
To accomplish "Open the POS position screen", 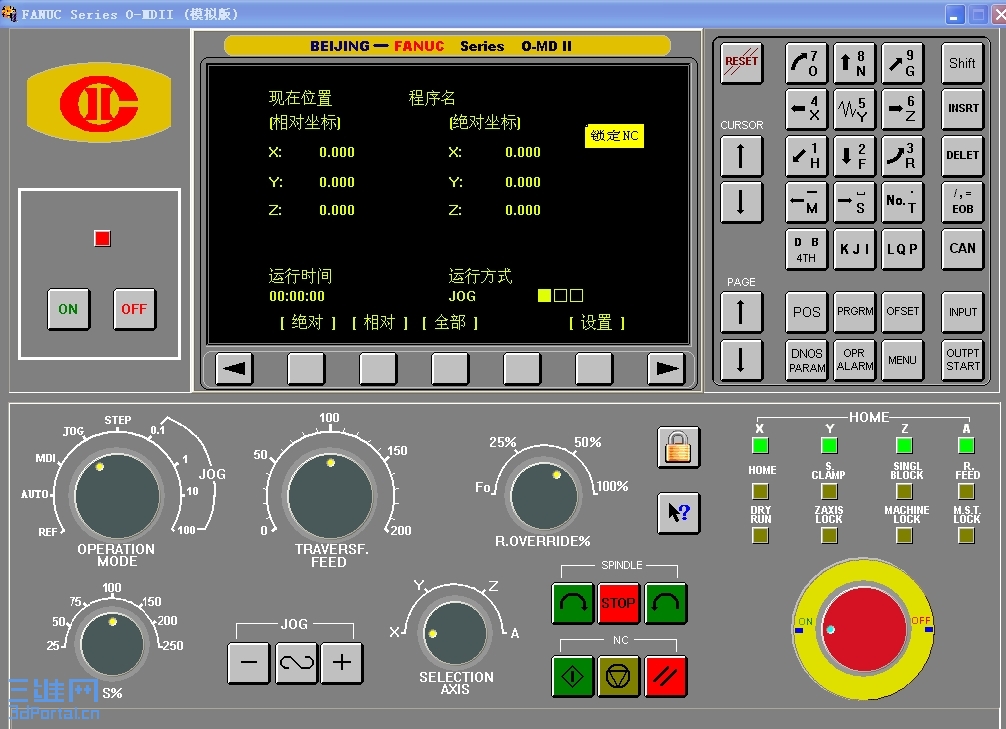I will (x=806, y=313).
